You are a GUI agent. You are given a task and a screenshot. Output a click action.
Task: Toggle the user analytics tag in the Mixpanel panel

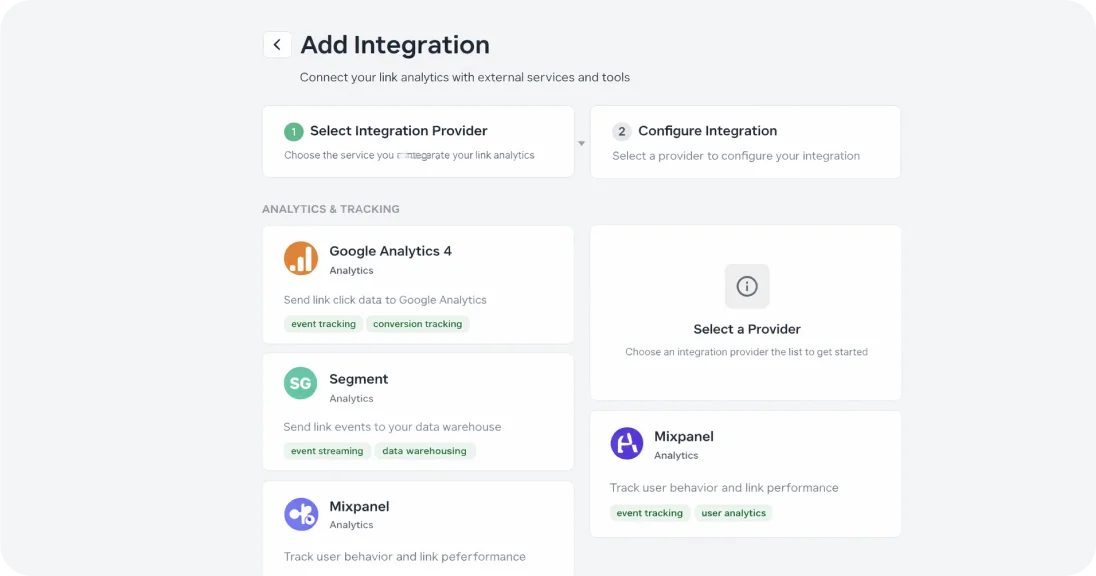point(733,512)
